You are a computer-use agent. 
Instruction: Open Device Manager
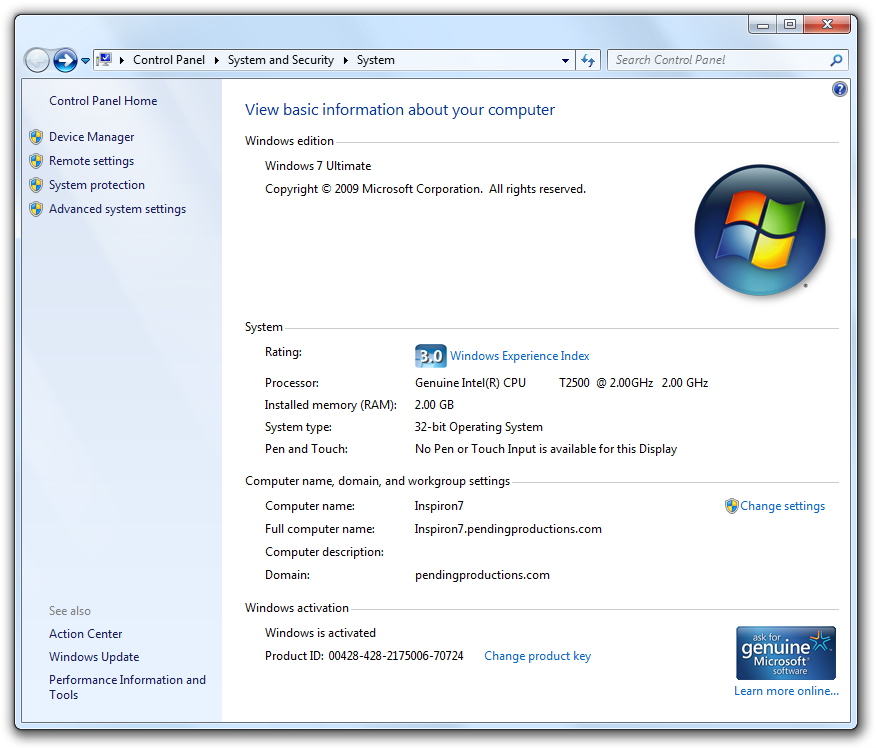pos(92,137)
